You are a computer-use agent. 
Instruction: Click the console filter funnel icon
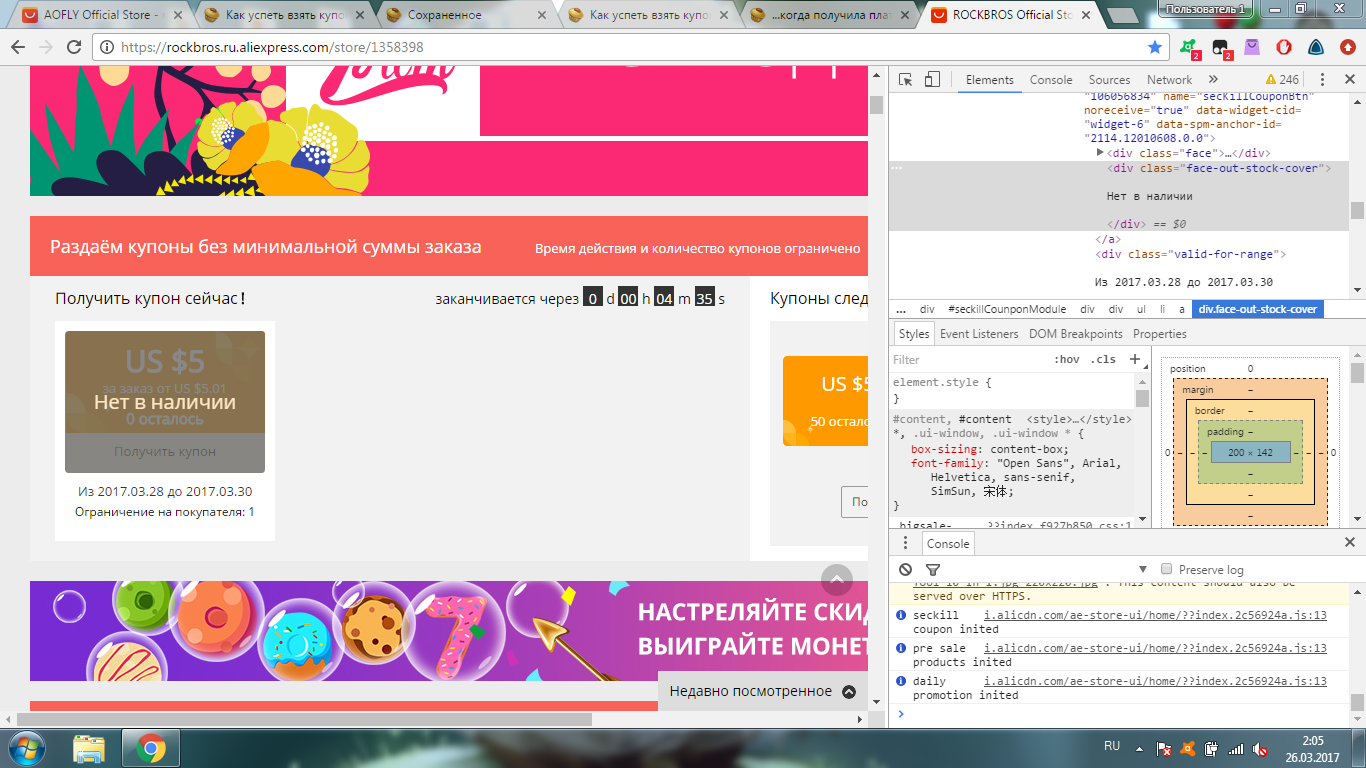tap(933, 570)
